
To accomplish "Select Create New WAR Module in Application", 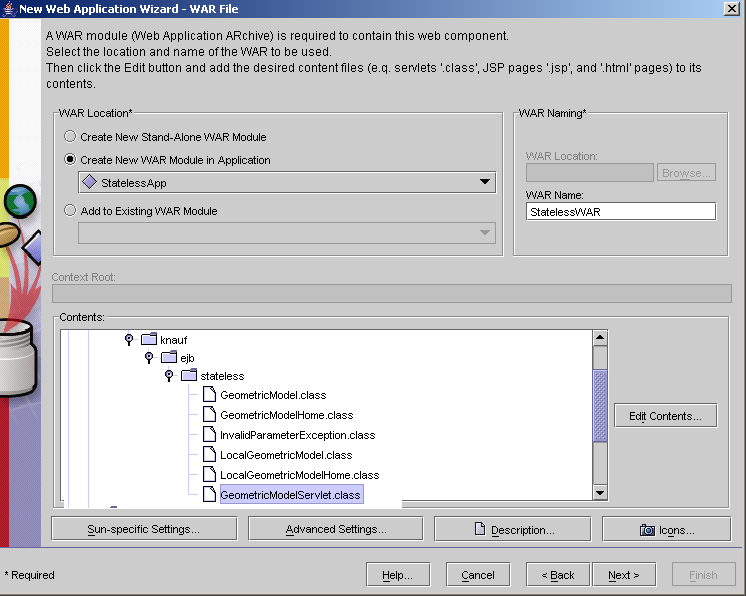I will point(70,159).
